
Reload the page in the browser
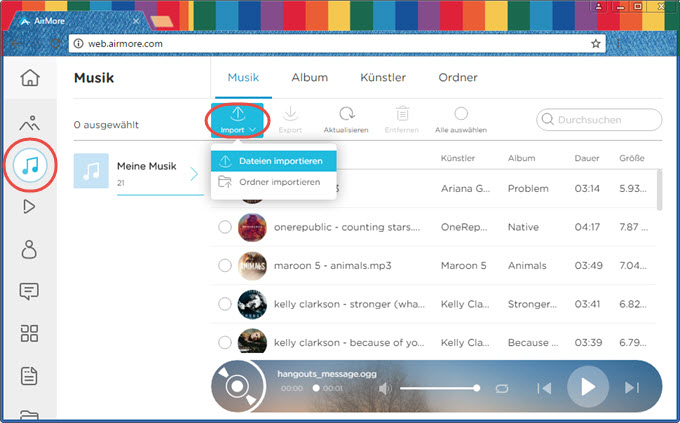55,43
